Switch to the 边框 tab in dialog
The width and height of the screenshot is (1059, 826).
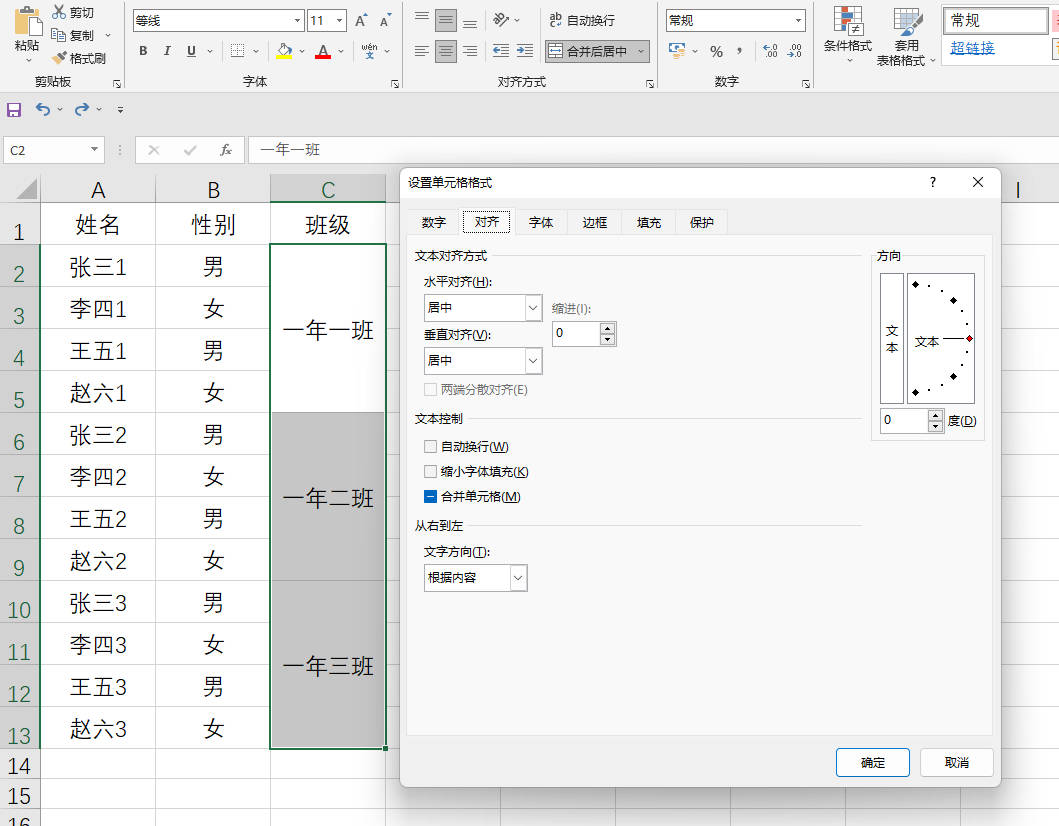595,222
